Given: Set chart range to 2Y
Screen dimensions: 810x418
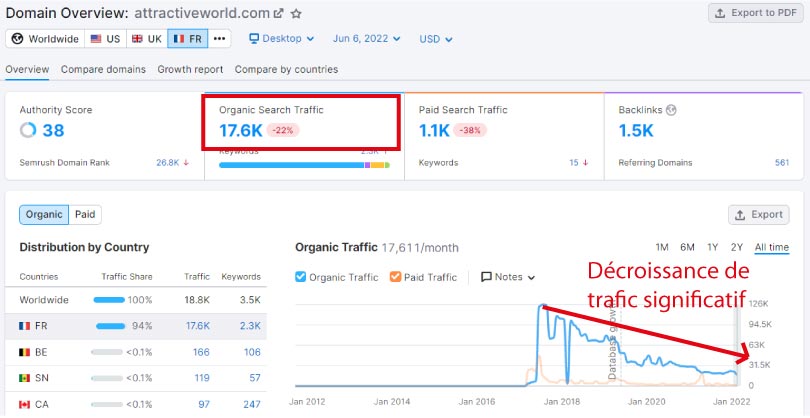Looking at the screenshot, I should pos(737,247).
